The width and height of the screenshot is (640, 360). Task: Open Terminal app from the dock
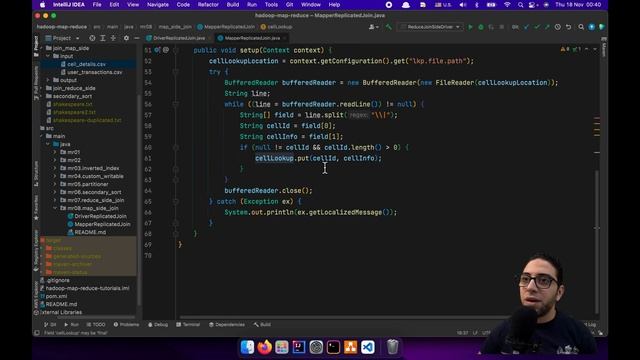[x=333, y=347]
